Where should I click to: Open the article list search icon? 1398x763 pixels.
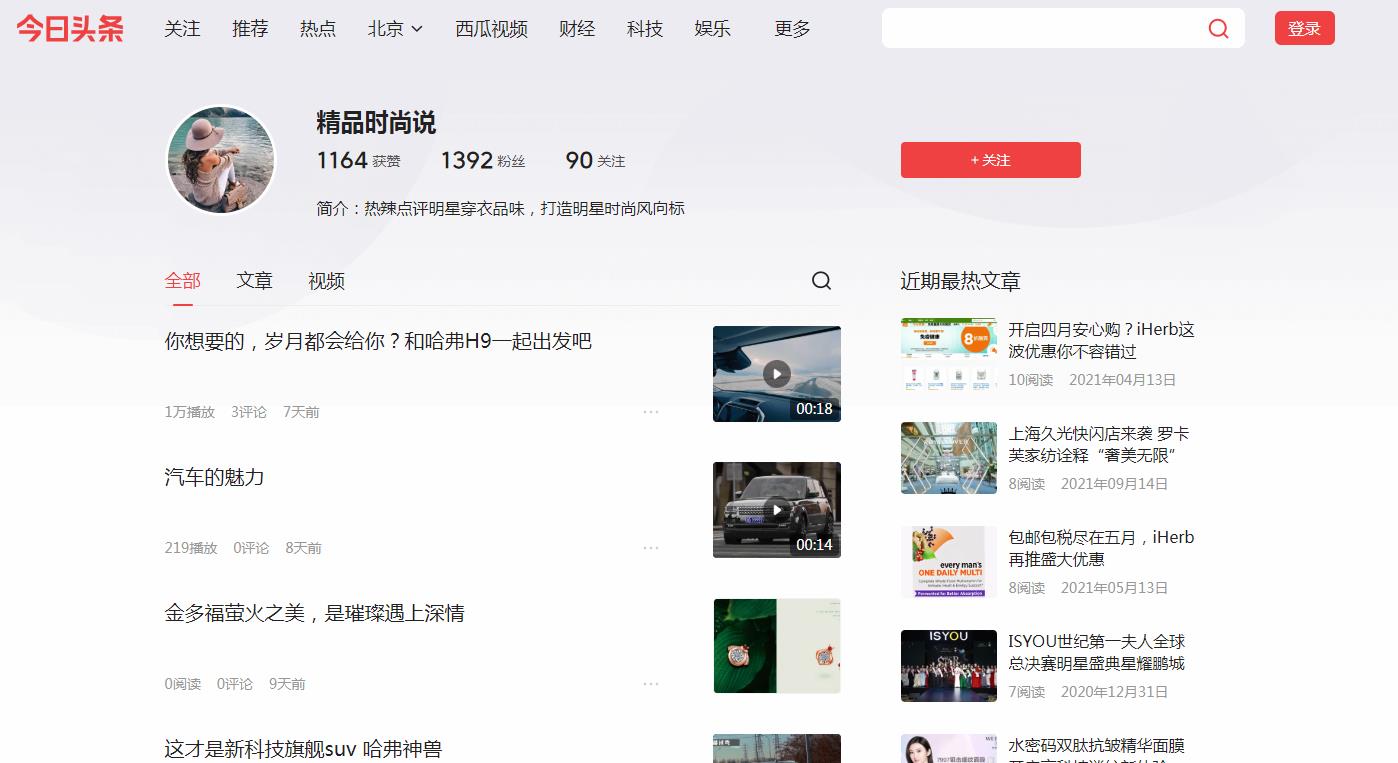click(x=821, y=281)
